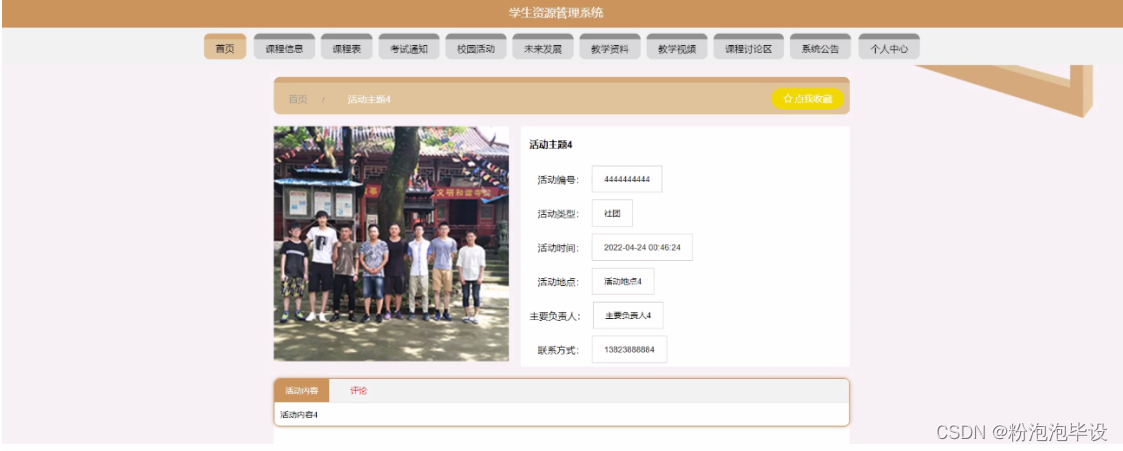
Task: Click the 活动编号: label
Action: tap(559, 180)
